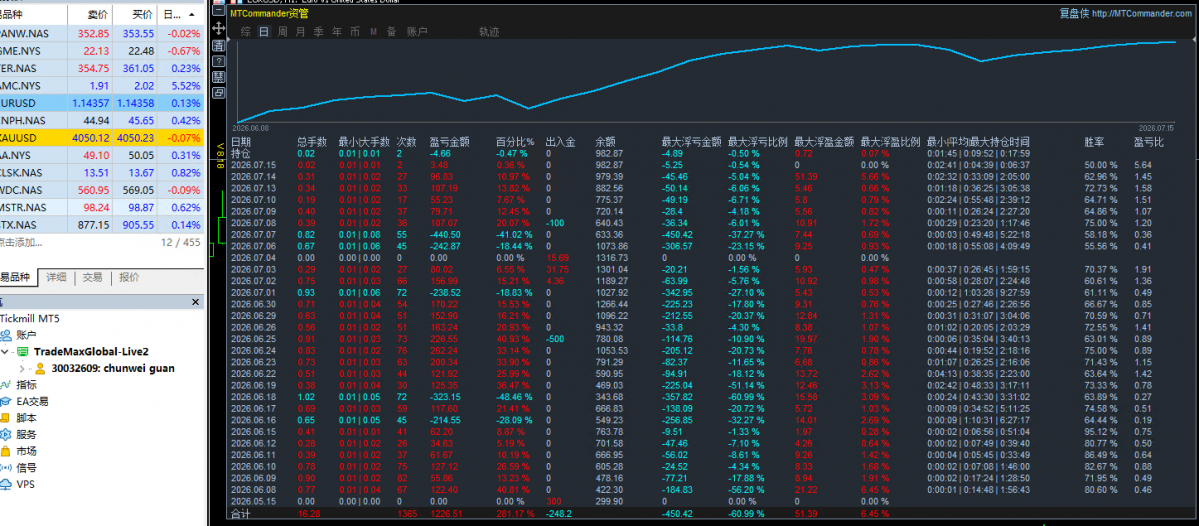Image resolution: width=1199 pixels, height=526 pixels.
Task: Click the 清 clear icon on panel sidebar
Action: point(218,45)
